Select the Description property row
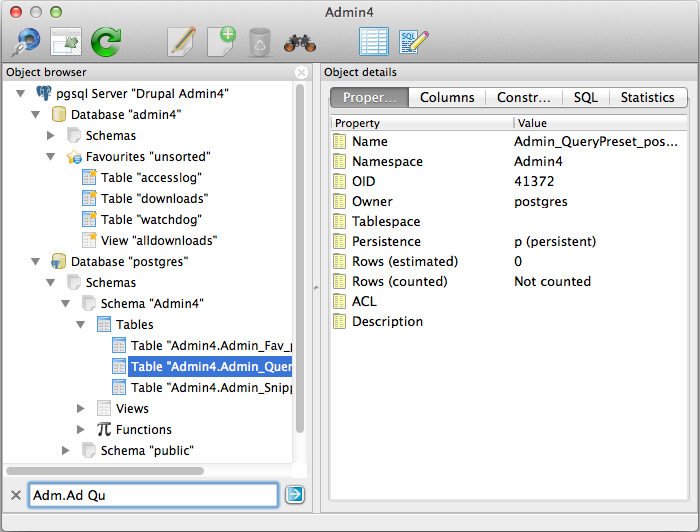 click(x=509, y=321)
